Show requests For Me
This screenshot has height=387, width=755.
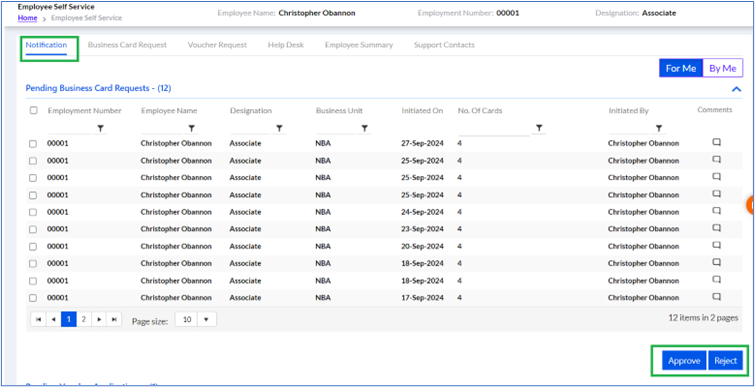[x=681, y=68]
